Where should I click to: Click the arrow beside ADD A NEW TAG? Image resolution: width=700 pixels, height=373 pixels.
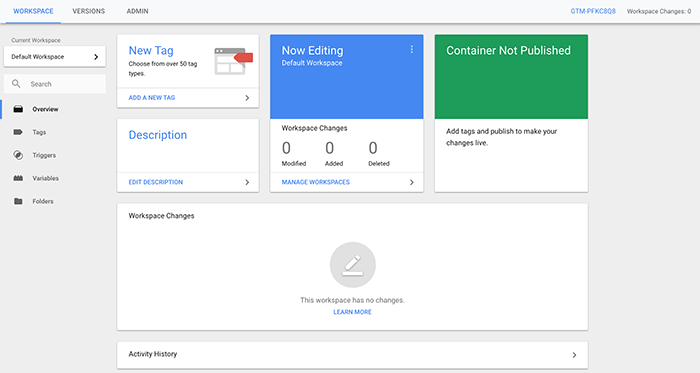click(x=247, y=98)
